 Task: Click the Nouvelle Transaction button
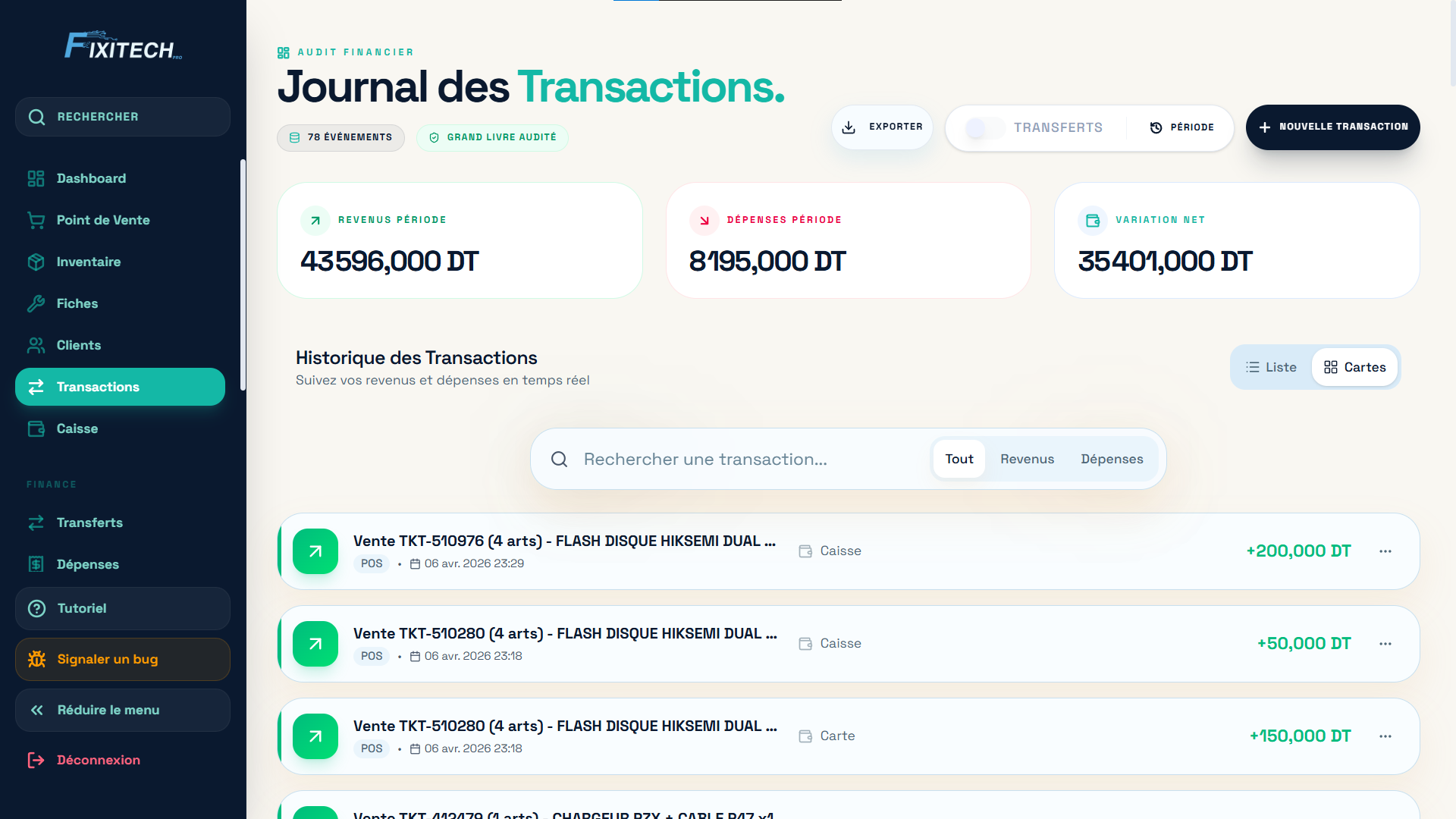coord(1332,127)
